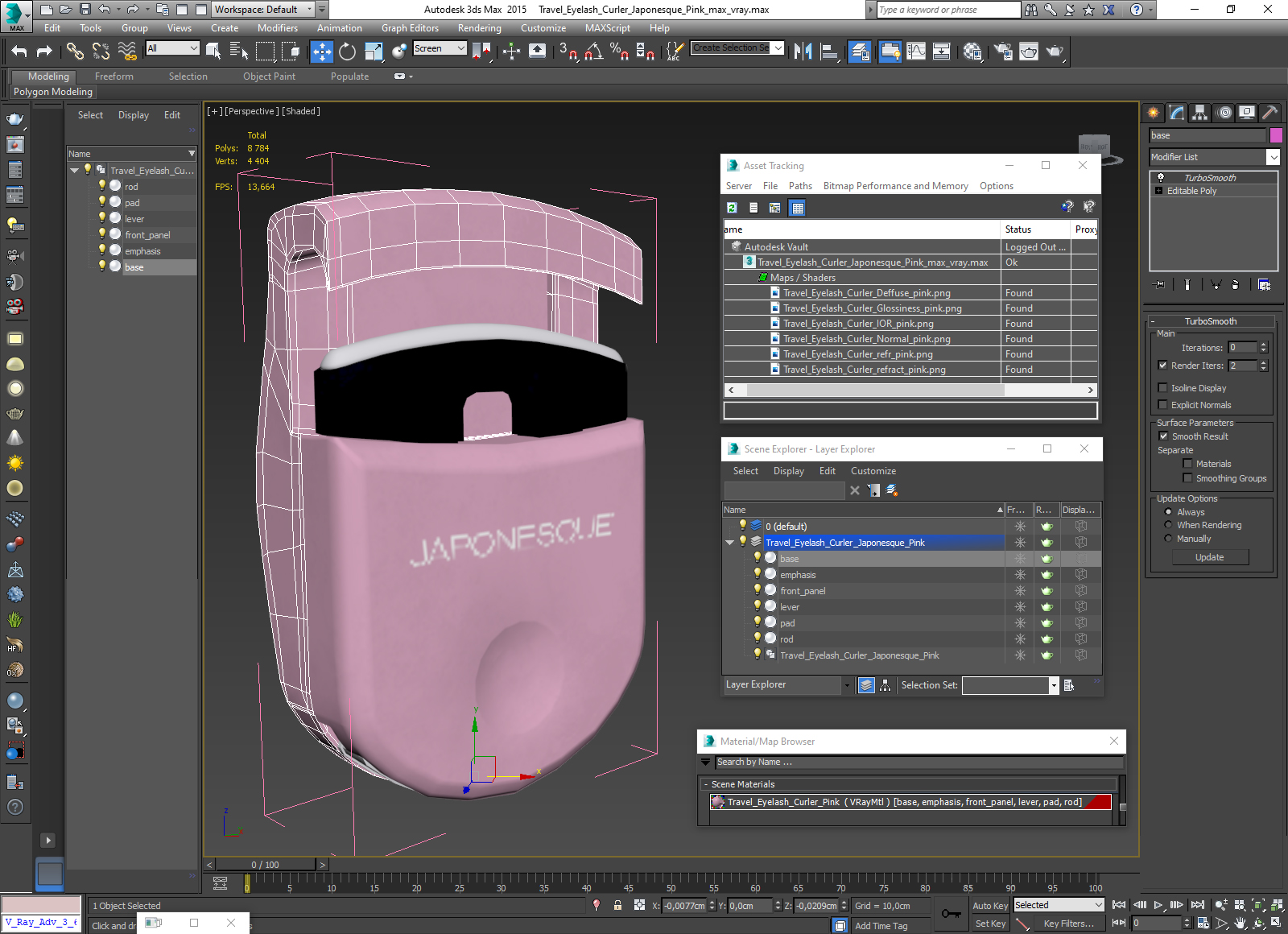Click Remove modifier from stack trash icon

1235,284
